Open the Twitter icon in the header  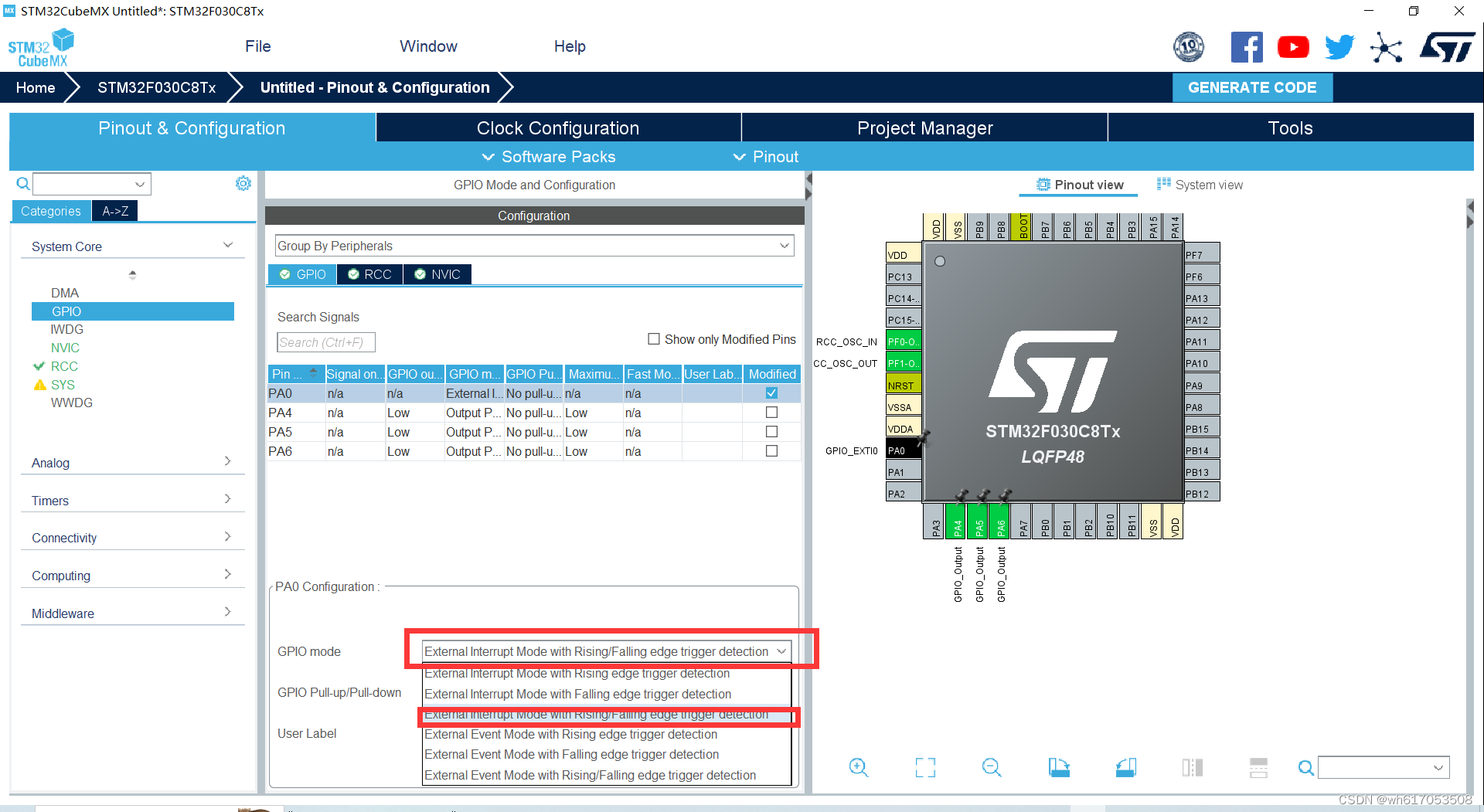pyautogui.click(x=1339, y=46)
